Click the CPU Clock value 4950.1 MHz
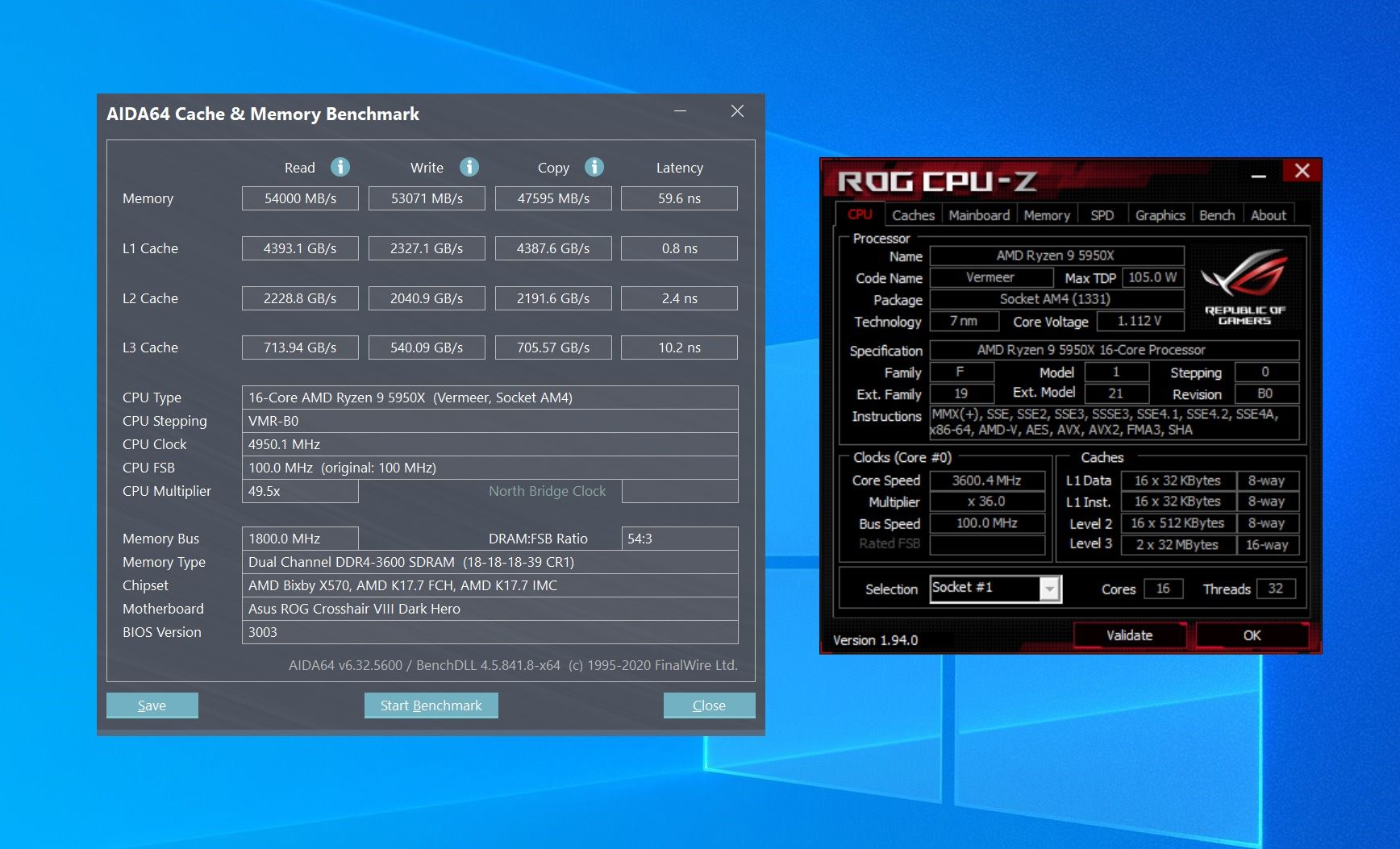The height and width of the screenshot is (849, 1400). click(490, 444)
